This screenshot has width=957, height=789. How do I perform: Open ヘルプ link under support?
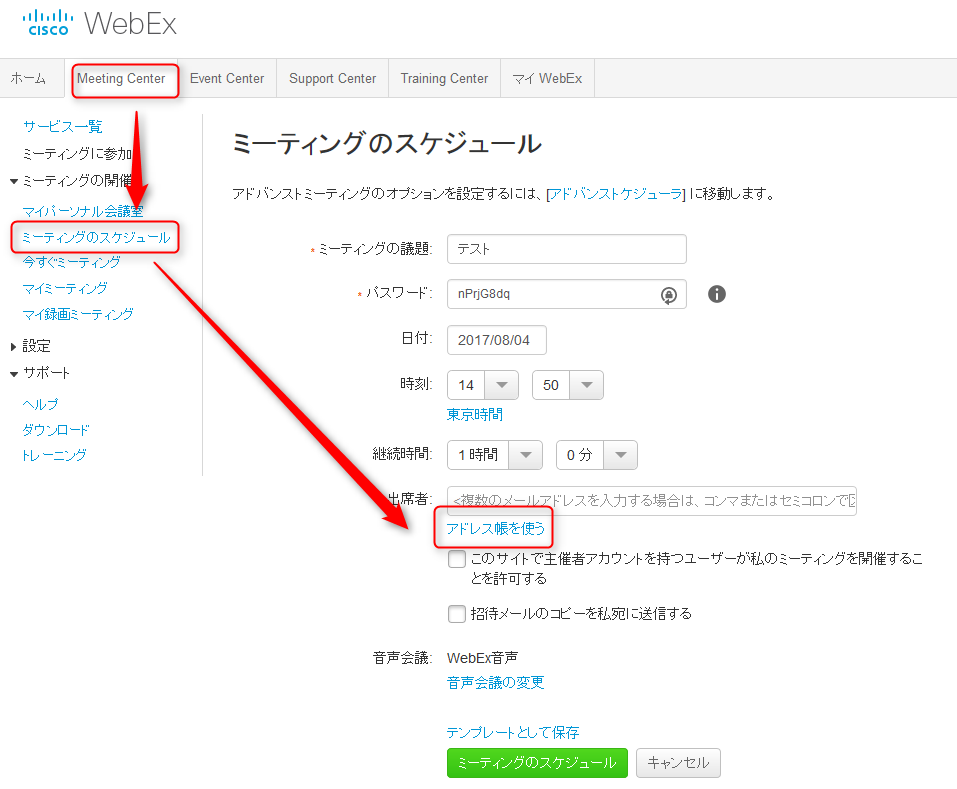pyautogui.click(x=40, y=404)
